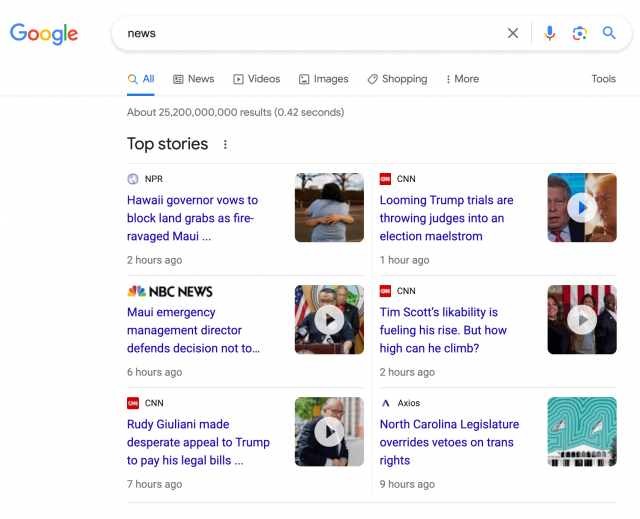The image size is (640, 519).
Task: Click CNN icon above Tim Scott story
Action: (x=385, y=291)
